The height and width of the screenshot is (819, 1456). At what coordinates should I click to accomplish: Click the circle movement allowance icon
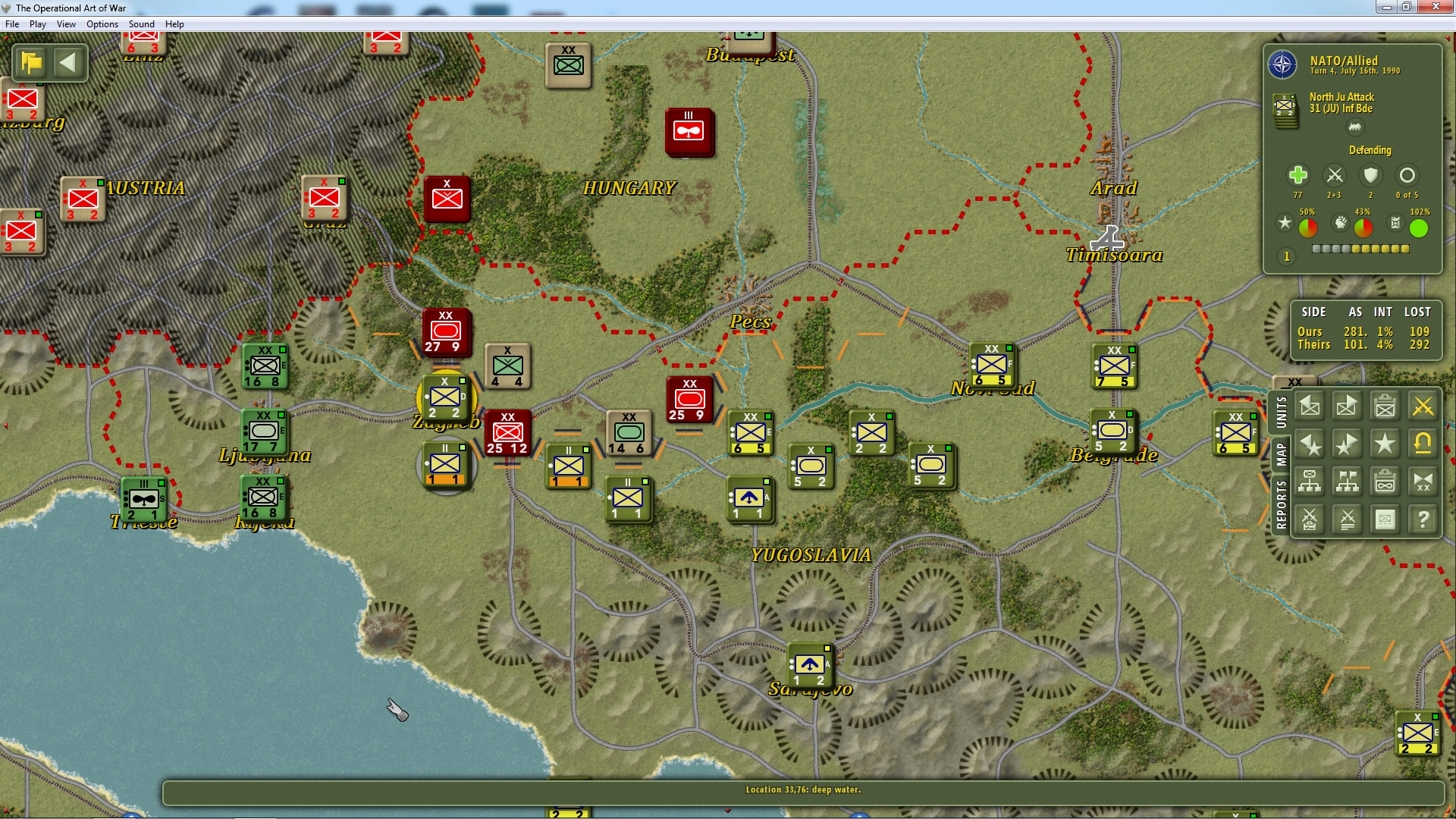(1407, 175)
